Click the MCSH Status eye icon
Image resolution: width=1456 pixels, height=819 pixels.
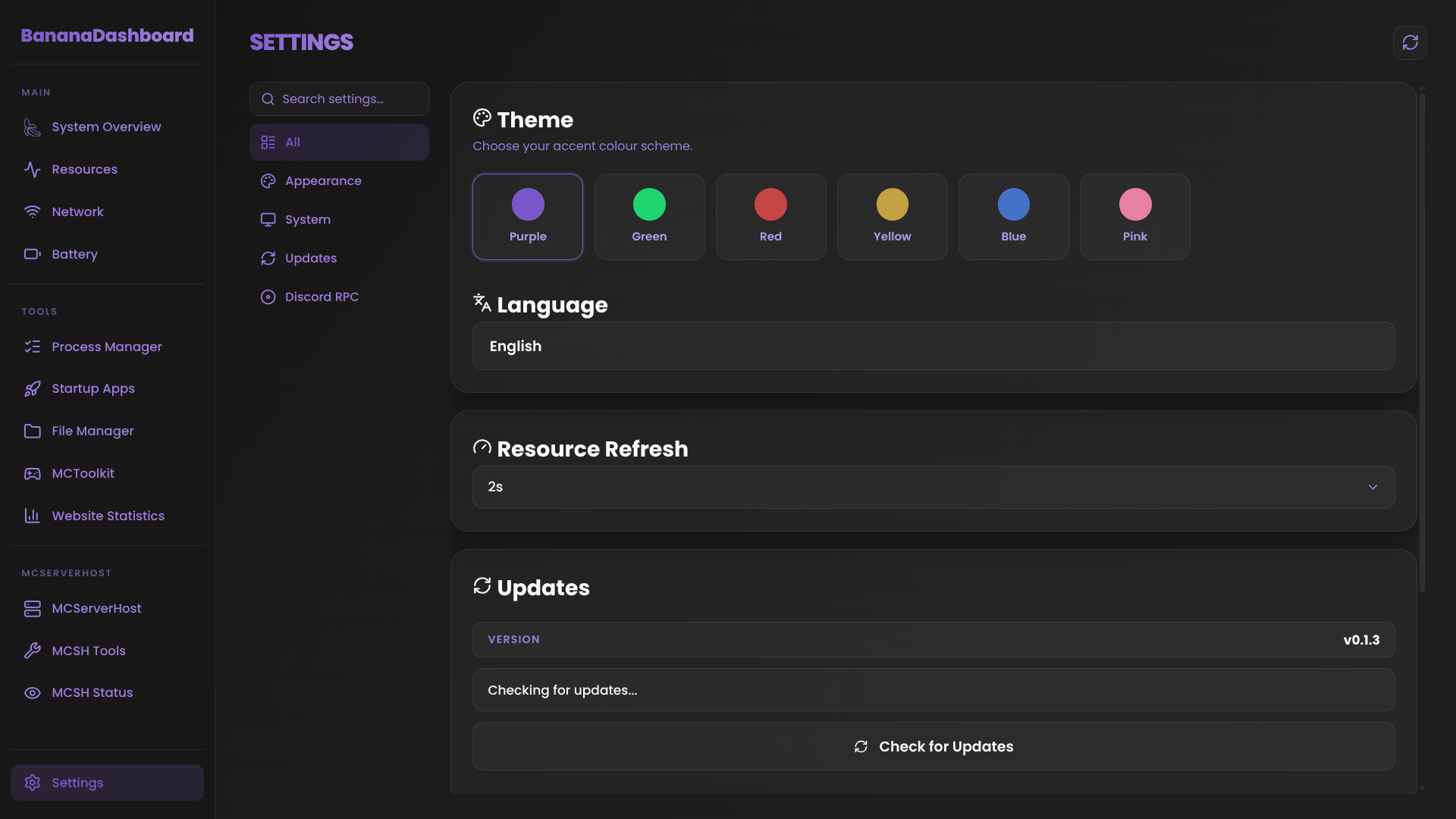pyautogui.click(x=32, y=693)
